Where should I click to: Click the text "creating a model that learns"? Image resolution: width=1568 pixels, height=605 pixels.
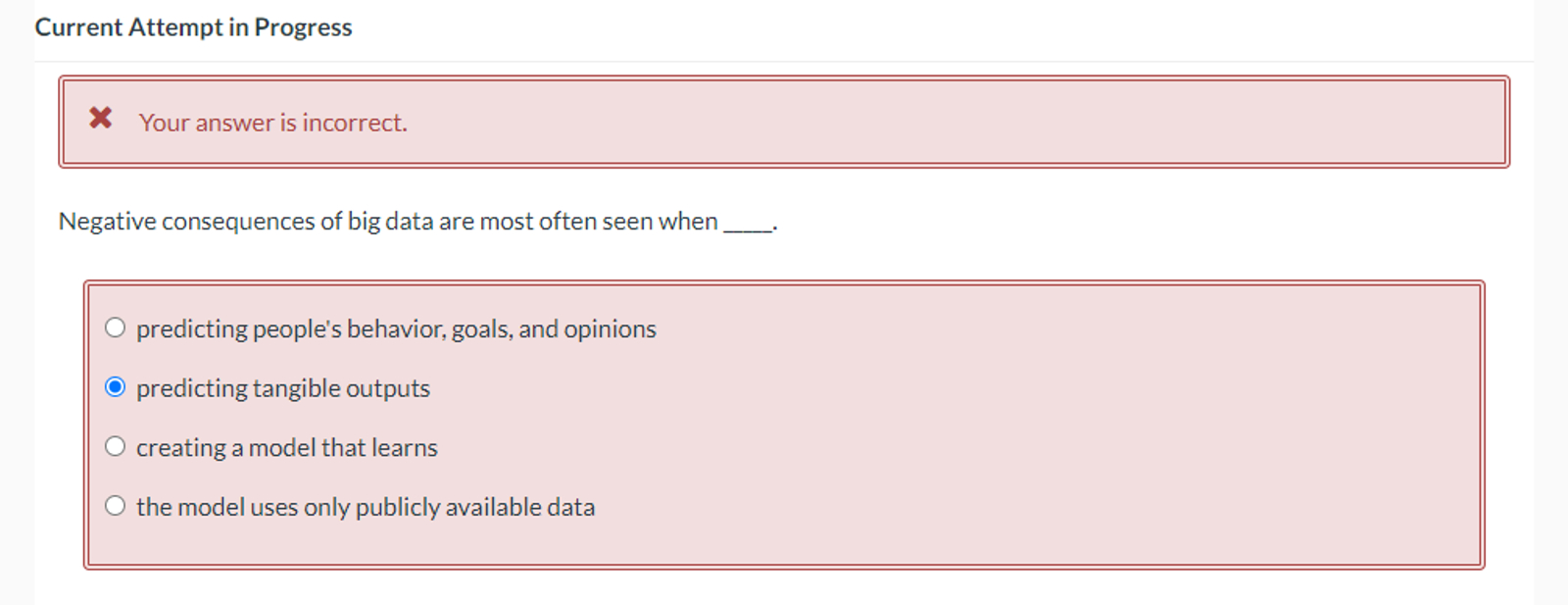click(x=287, y=446)
